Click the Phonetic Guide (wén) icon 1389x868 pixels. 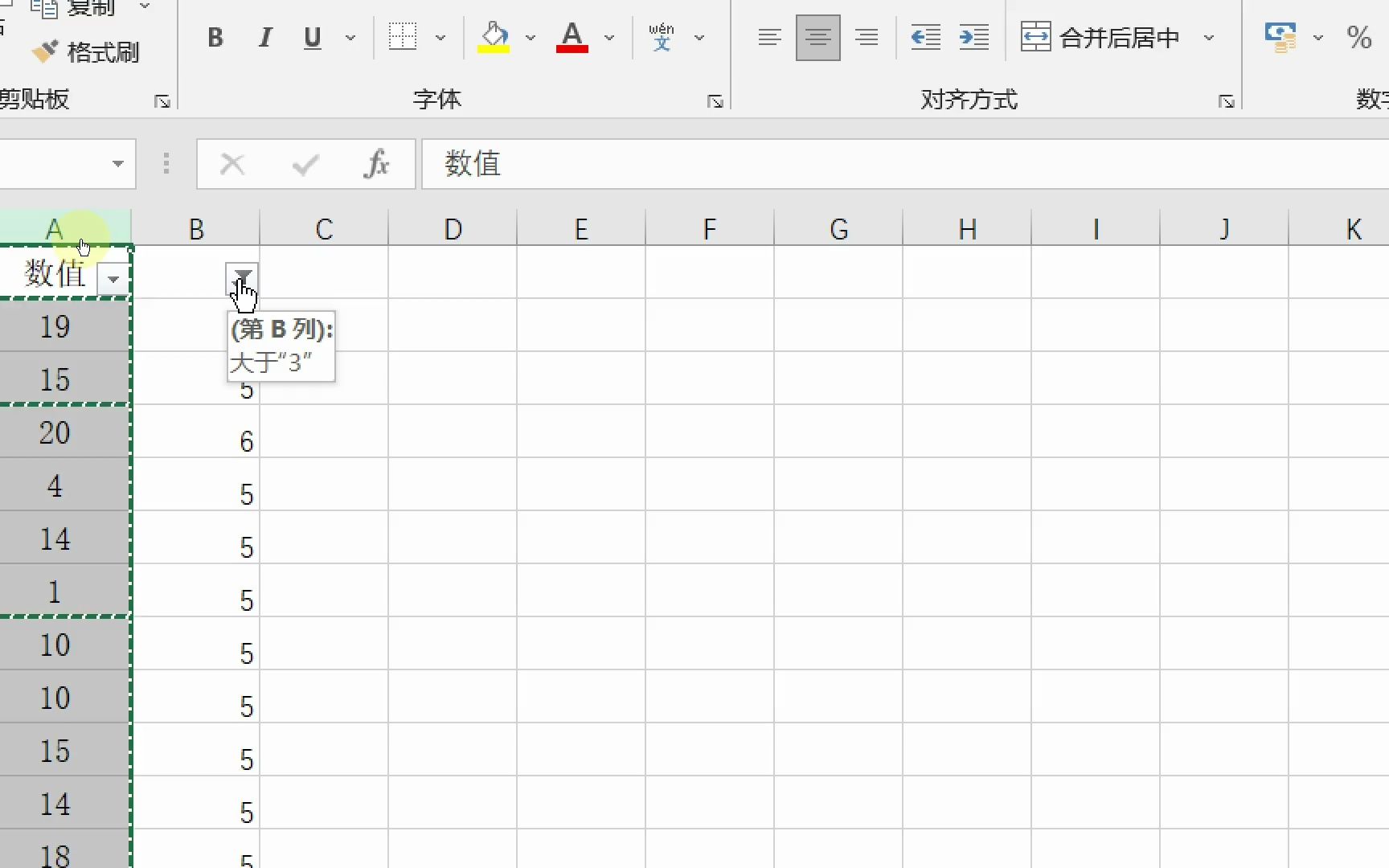tap(662, 36)
